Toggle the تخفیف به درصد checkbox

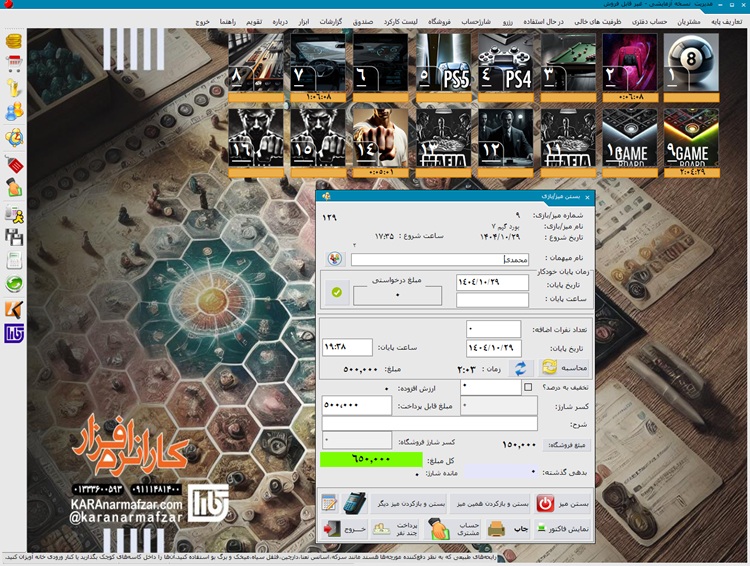tap(528, 387)
